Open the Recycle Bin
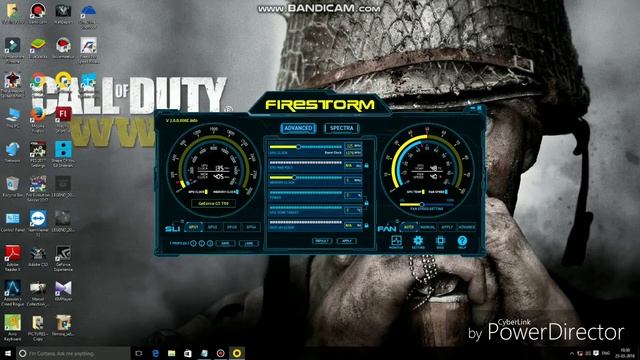Screen dimensions: 640x360 tap(12, 187)
